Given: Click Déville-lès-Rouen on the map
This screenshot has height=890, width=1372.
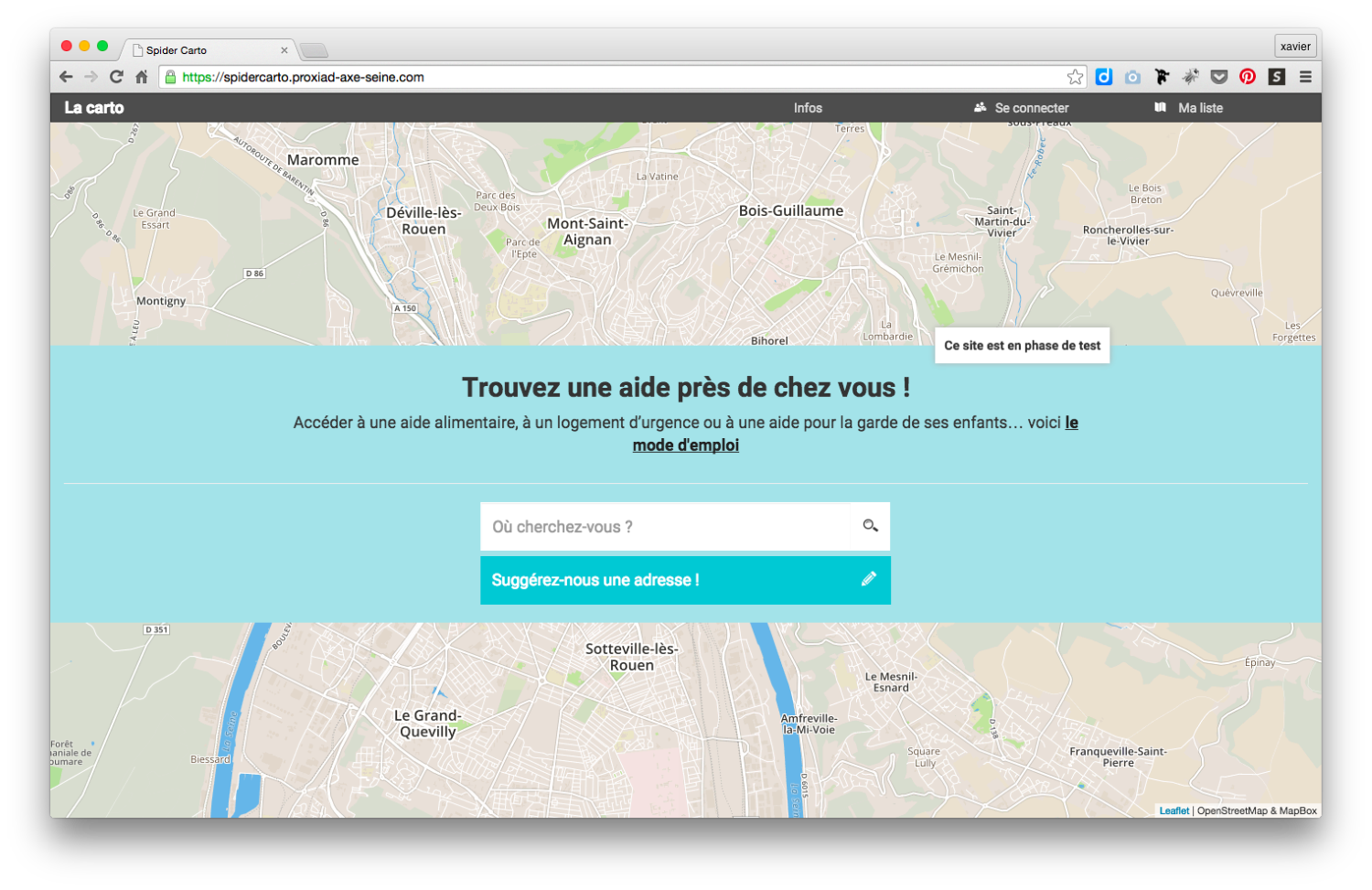Looking at the screenshot, I should [423, 220].
